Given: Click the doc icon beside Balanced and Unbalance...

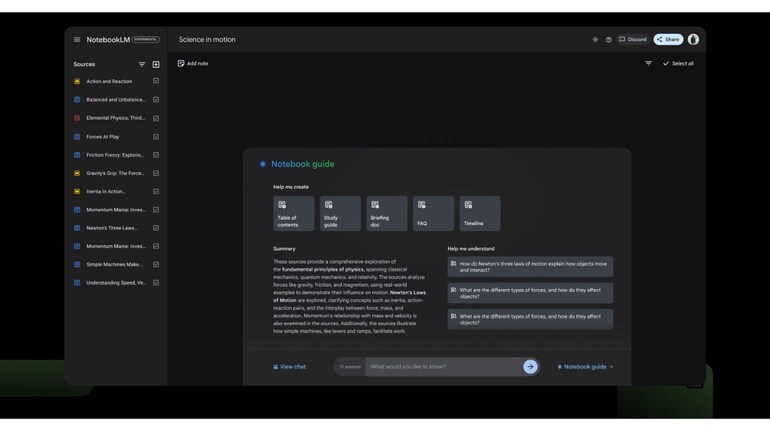Looking at the screenshot, I should click(77, 100).
